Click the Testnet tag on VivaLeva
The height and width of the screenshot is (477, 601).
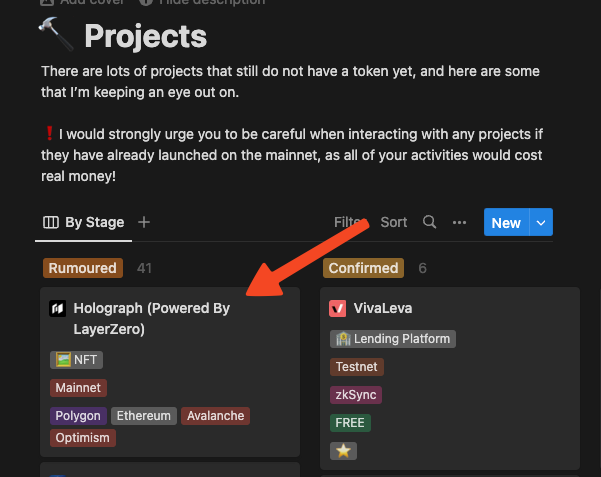coord(357,367)
